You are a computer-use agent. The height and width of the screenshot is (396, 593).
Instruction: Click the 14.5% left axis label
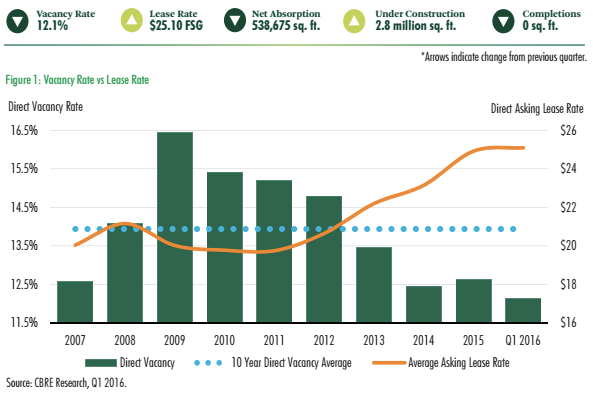[x=24, y=207]
